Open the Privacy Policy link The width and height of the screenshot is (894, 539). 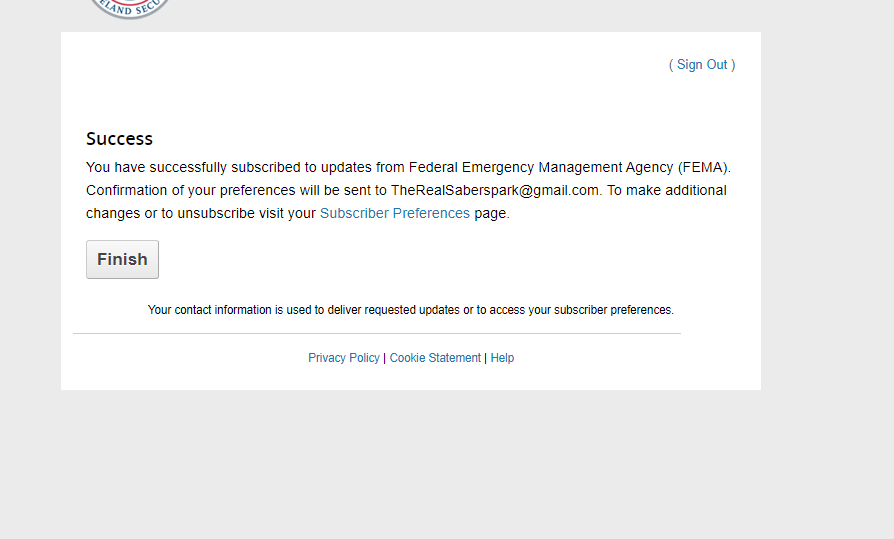[x=344, y=358]
